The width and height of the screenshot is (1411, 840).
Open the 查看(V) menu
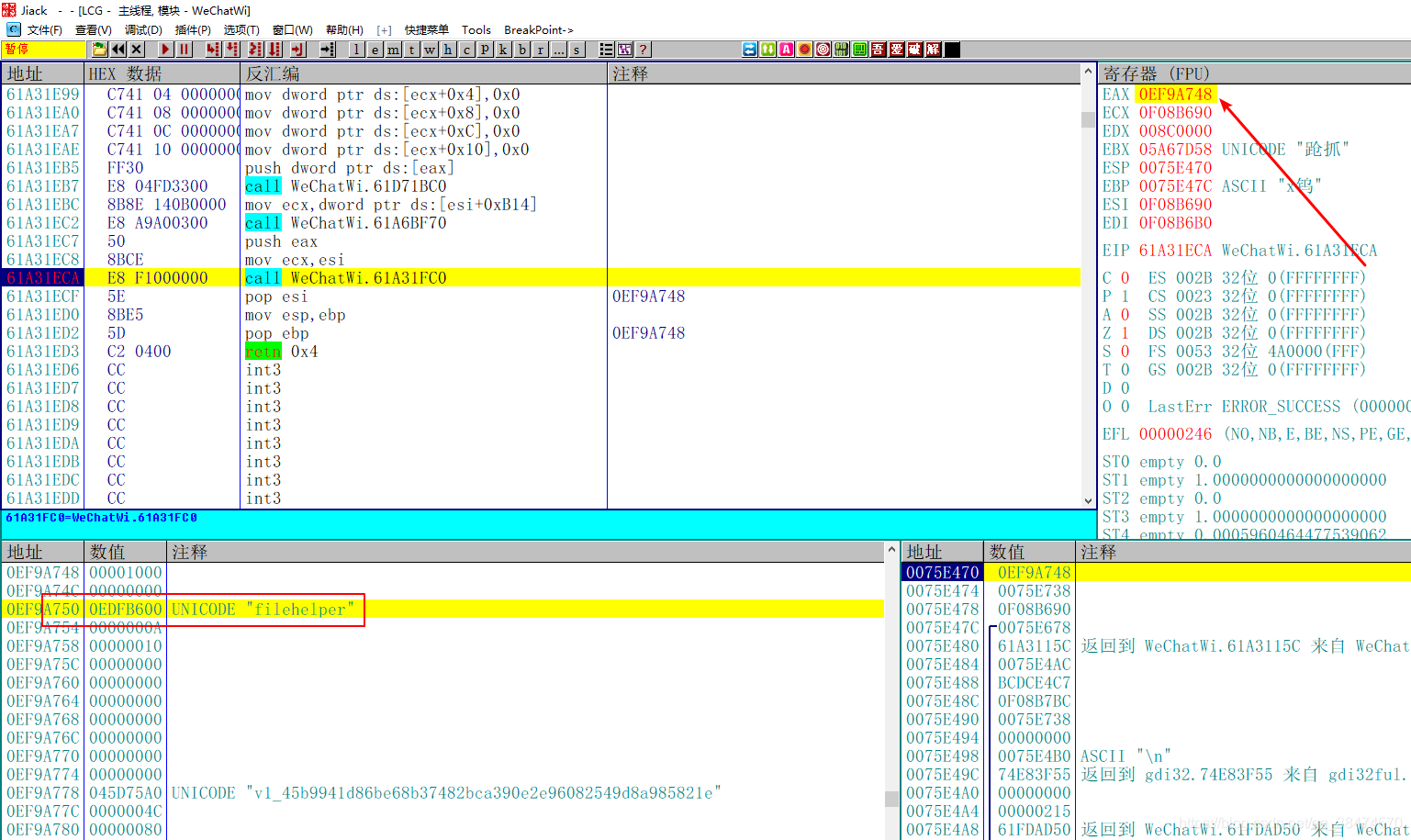coord(93,30)
